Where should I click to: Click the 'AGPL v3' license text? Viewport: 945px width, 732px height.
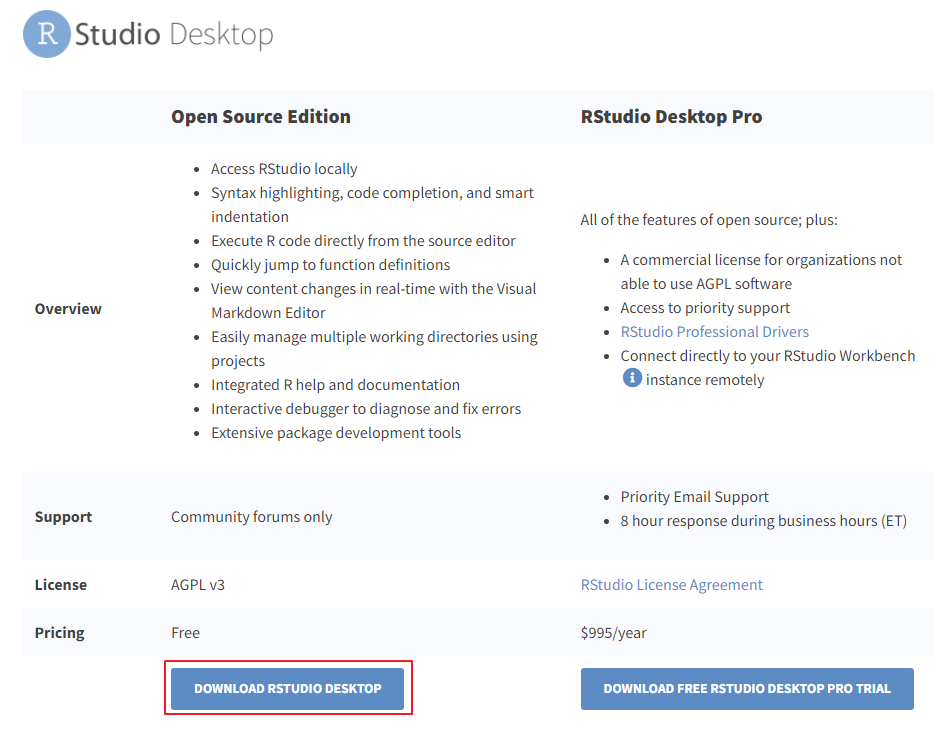[198, 585]
